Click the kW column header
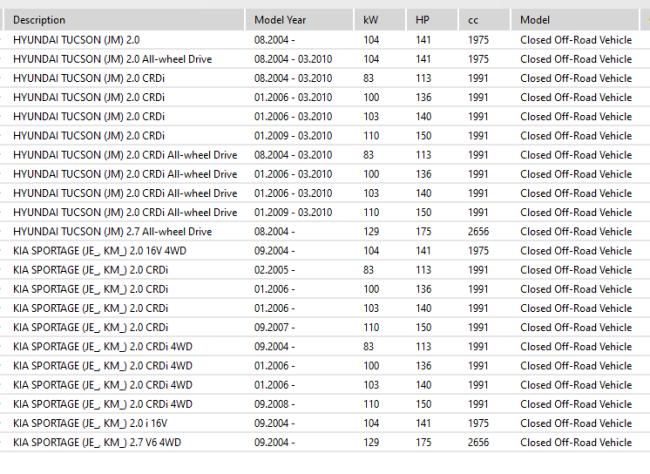Image resolution: width=650 pixels, height=474 pixels. pos(379,20)
